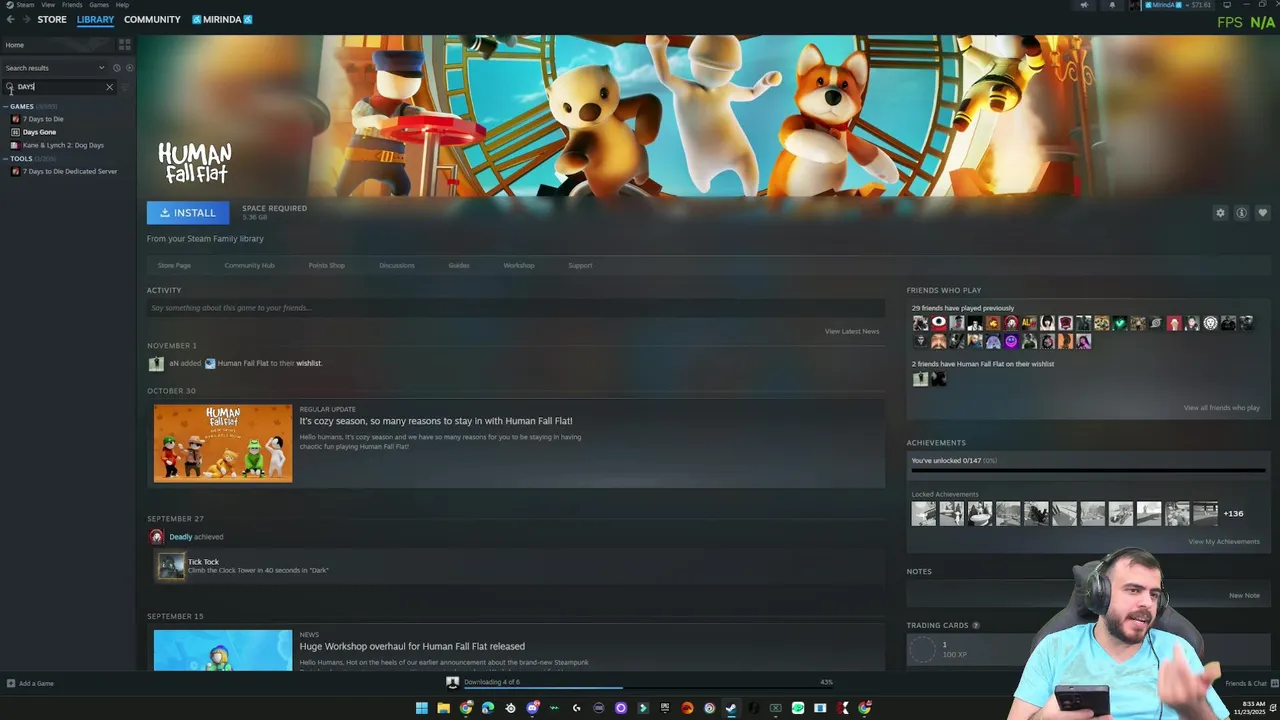The width and height of the screenshot is (1280, 720).
Task: Click View My Achievements
Action: point(1224,542)
